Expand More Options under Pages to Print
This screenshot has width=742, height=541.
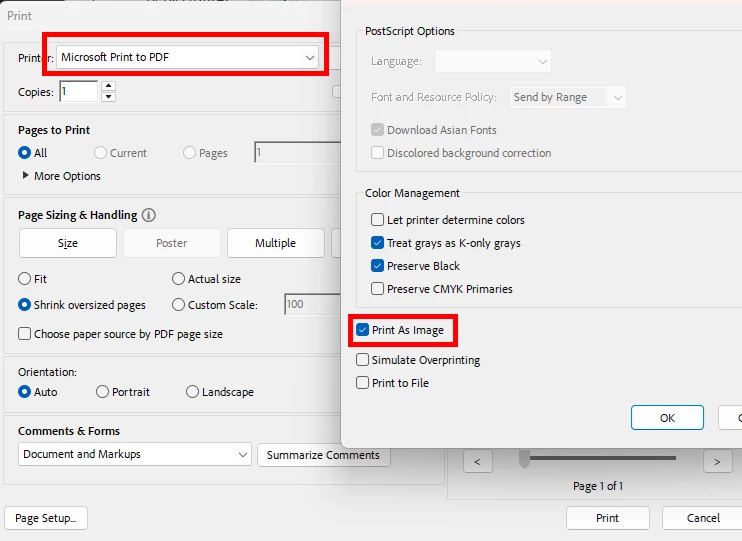click(x=62, y=176)
